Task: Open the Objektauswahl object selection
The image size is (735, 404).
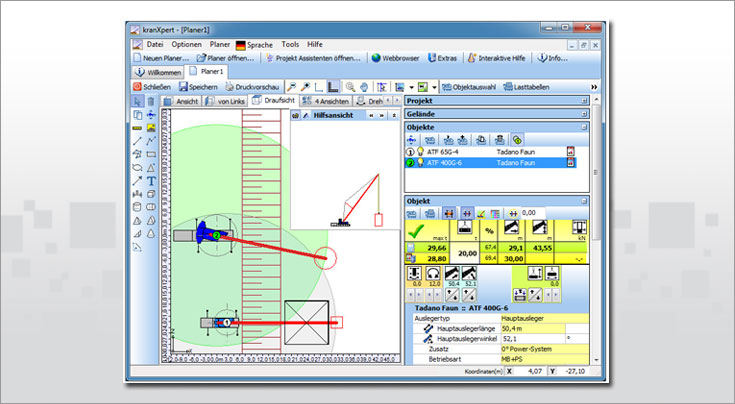Action: 469,87
